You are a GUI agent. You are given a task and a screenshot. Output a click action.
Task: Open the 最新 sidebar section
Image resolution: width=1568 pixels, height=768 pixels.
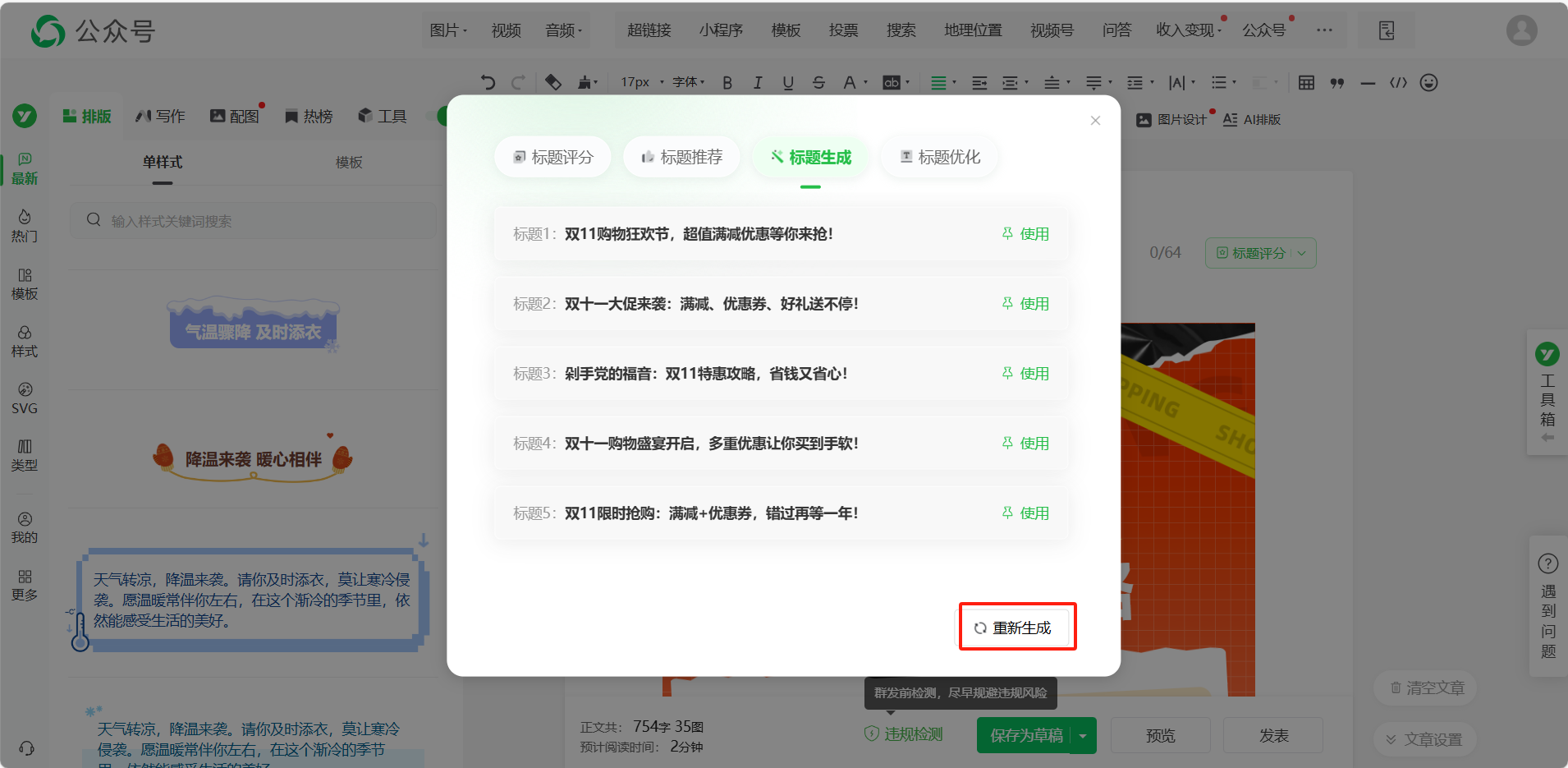point(25,169)
